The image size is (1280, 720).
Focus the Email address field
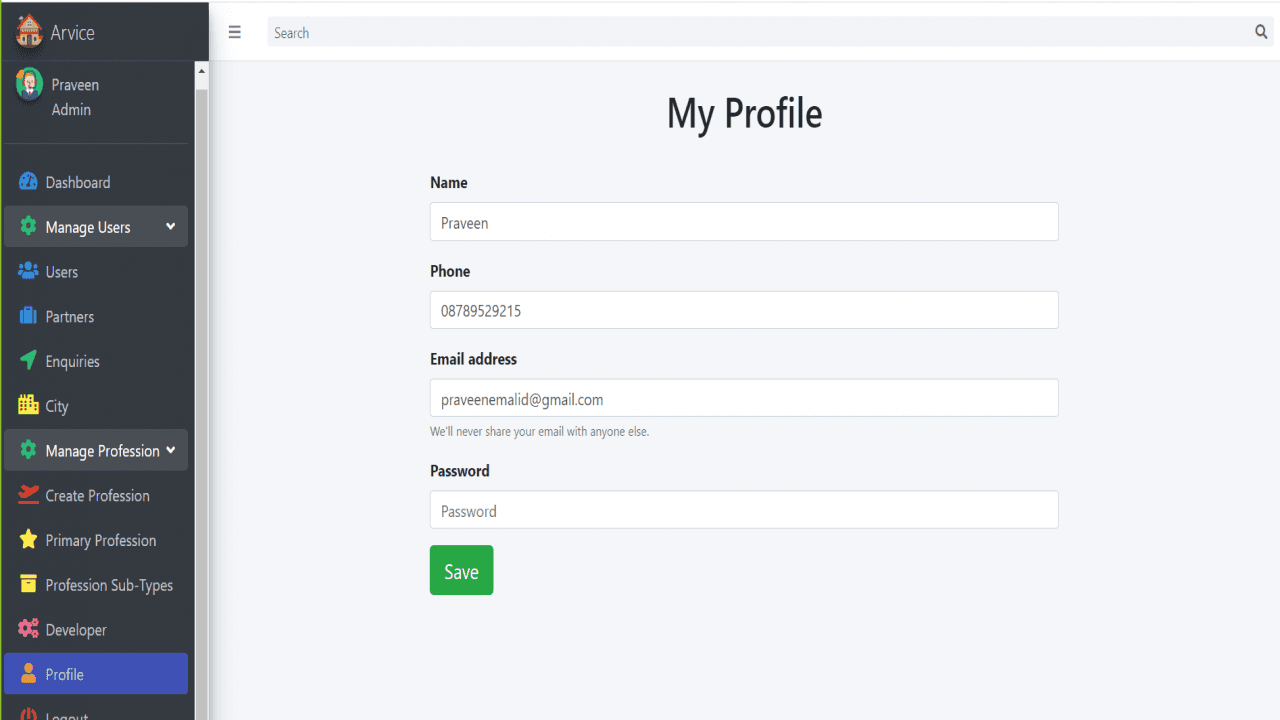point(744,398)
